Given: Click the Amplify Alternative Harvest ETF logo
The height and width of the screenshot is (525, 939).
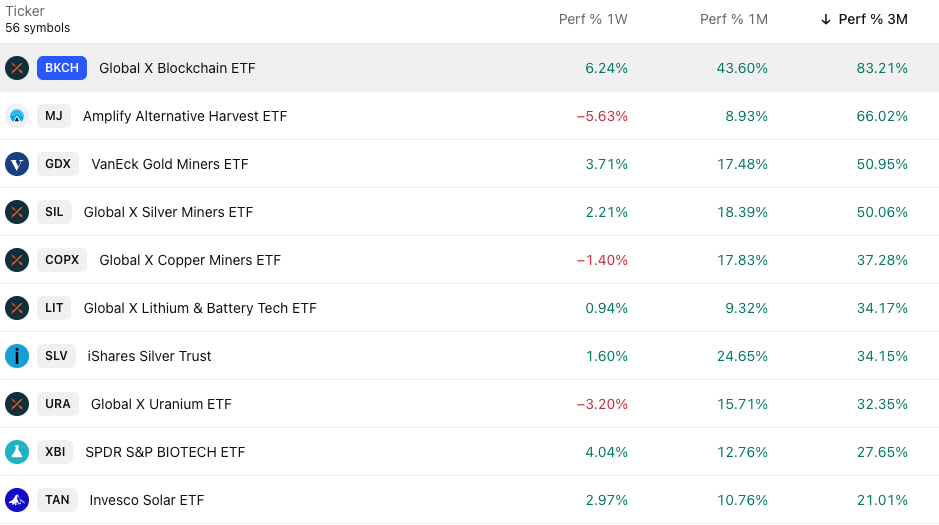Looking at the screenshot, I should (x=17, y=116).
